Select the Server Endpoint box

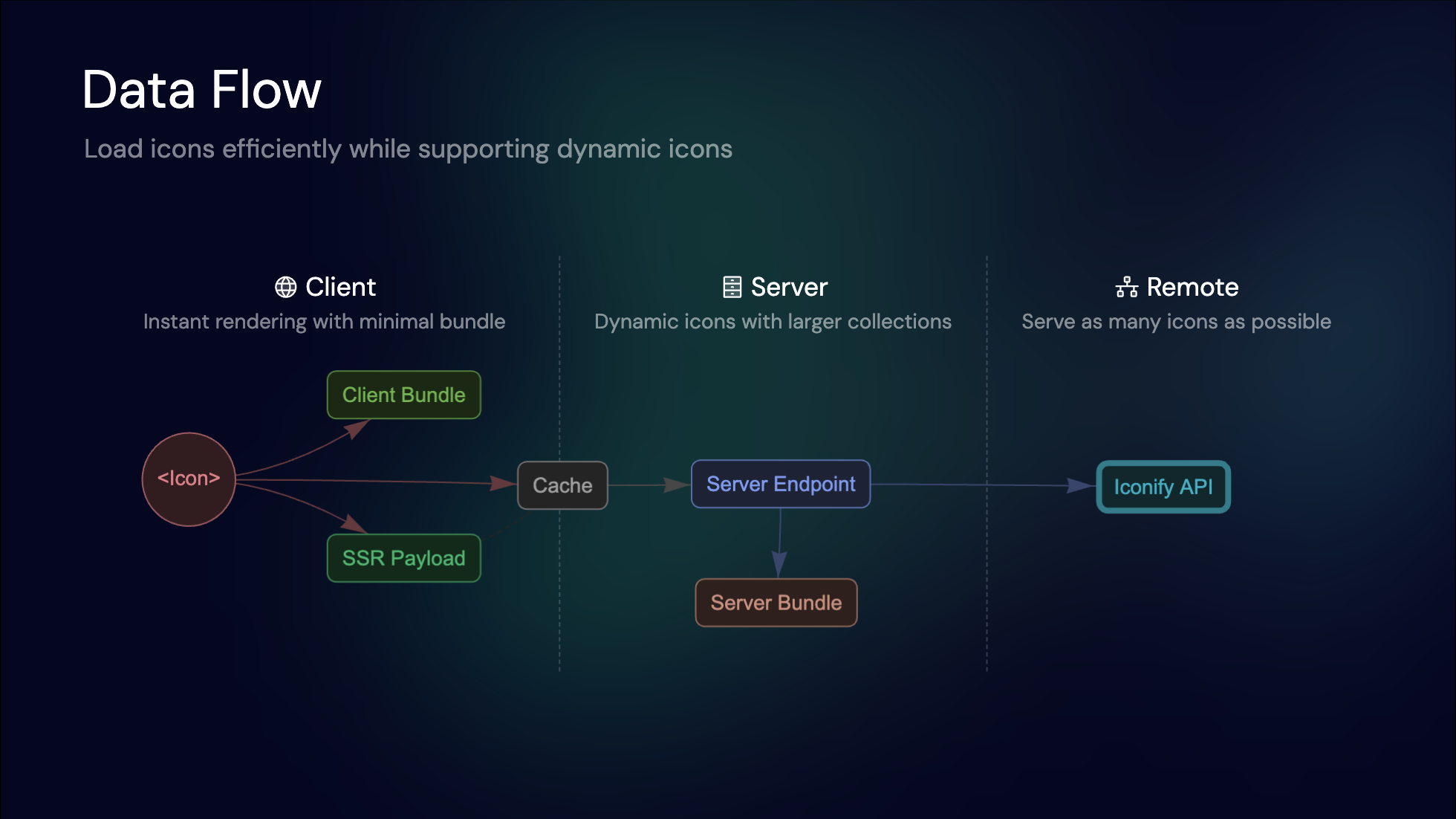coord(780,484)
